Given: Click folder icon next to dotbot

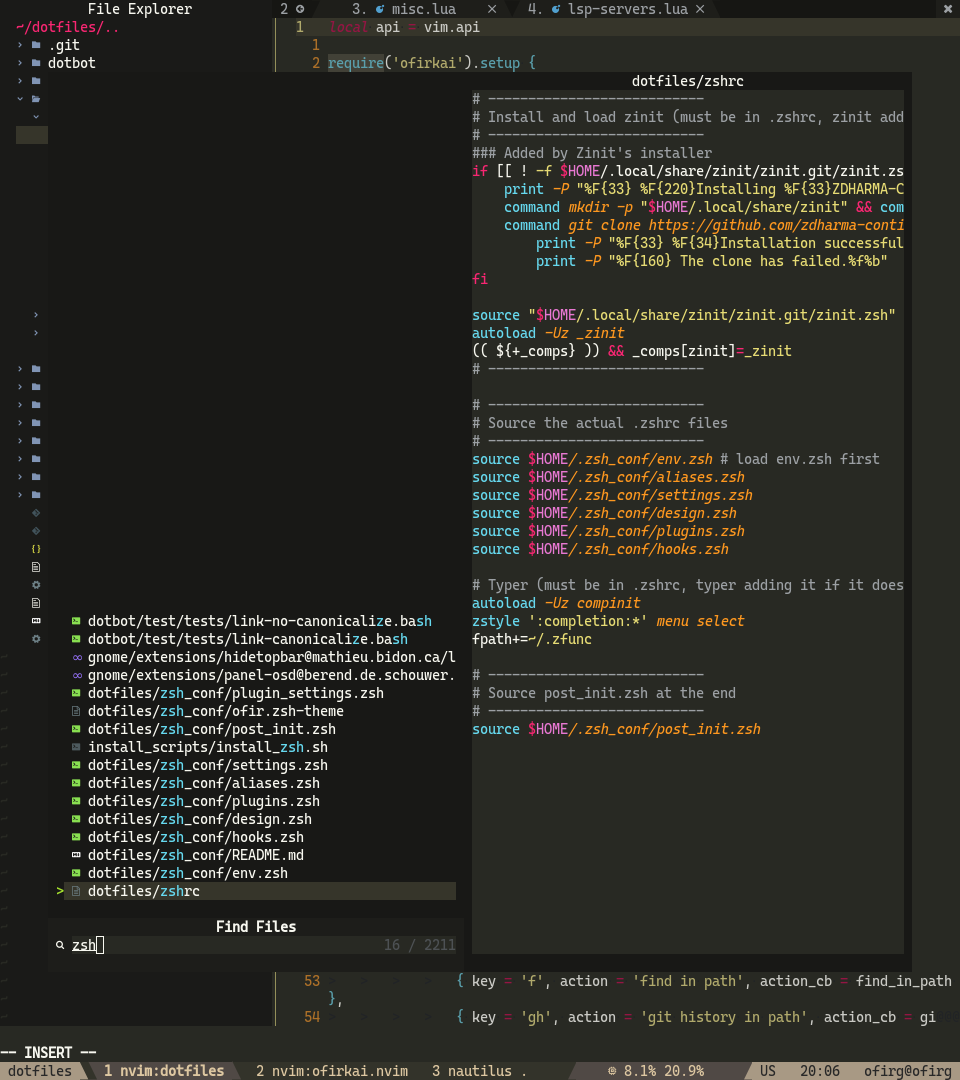Looking at the screenshot, I should point(36,63).
